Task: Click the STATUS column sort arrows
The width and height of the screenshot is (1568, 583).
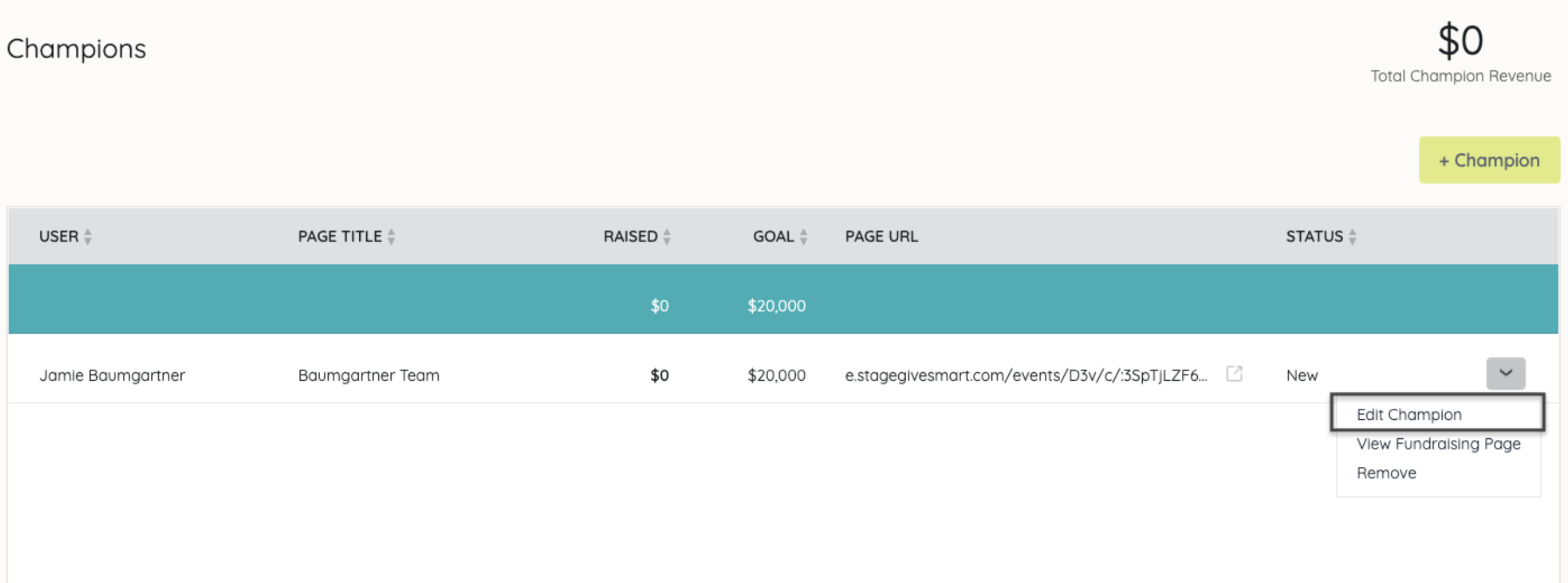Action: [1352, 237]
